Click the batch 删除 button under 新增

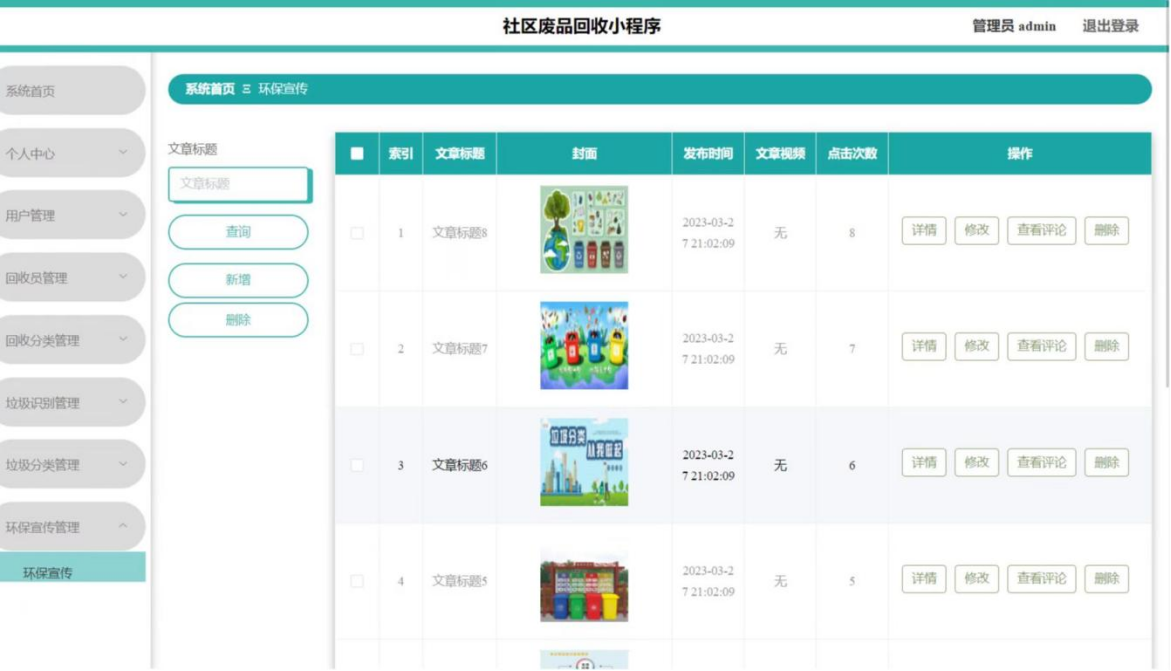(238, 320)
